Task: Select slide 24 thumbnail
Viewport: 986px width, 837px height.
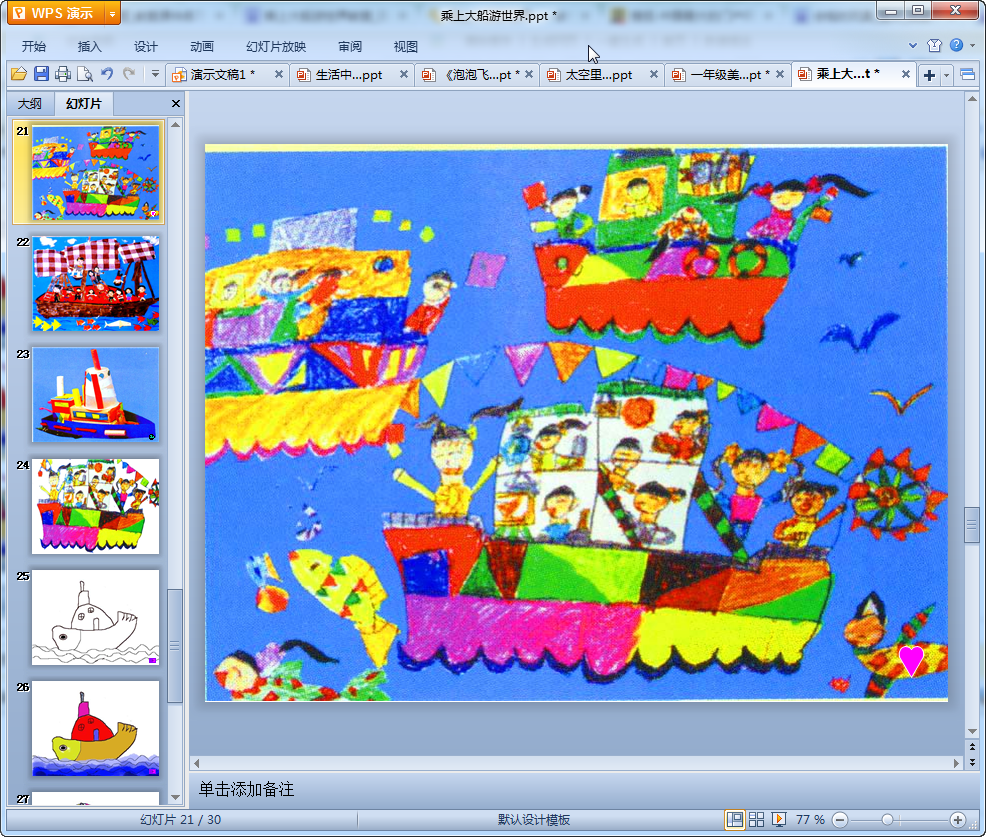Action: pyautogui.click(x=96, y=506)
